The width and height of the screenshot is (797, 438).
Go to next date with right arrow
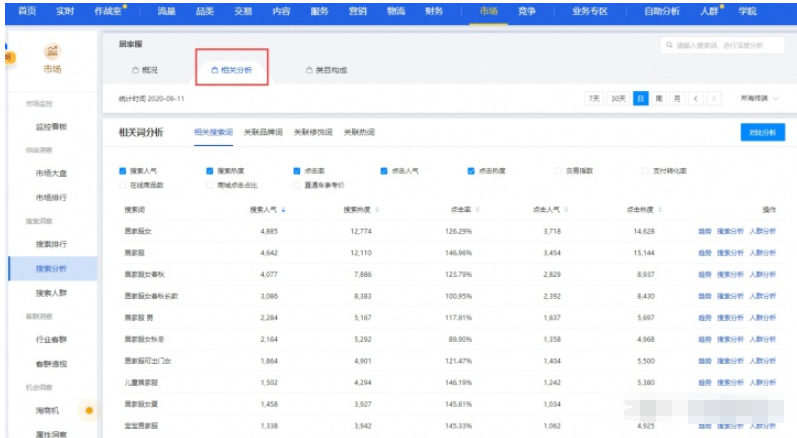click(x=714, y=99)
